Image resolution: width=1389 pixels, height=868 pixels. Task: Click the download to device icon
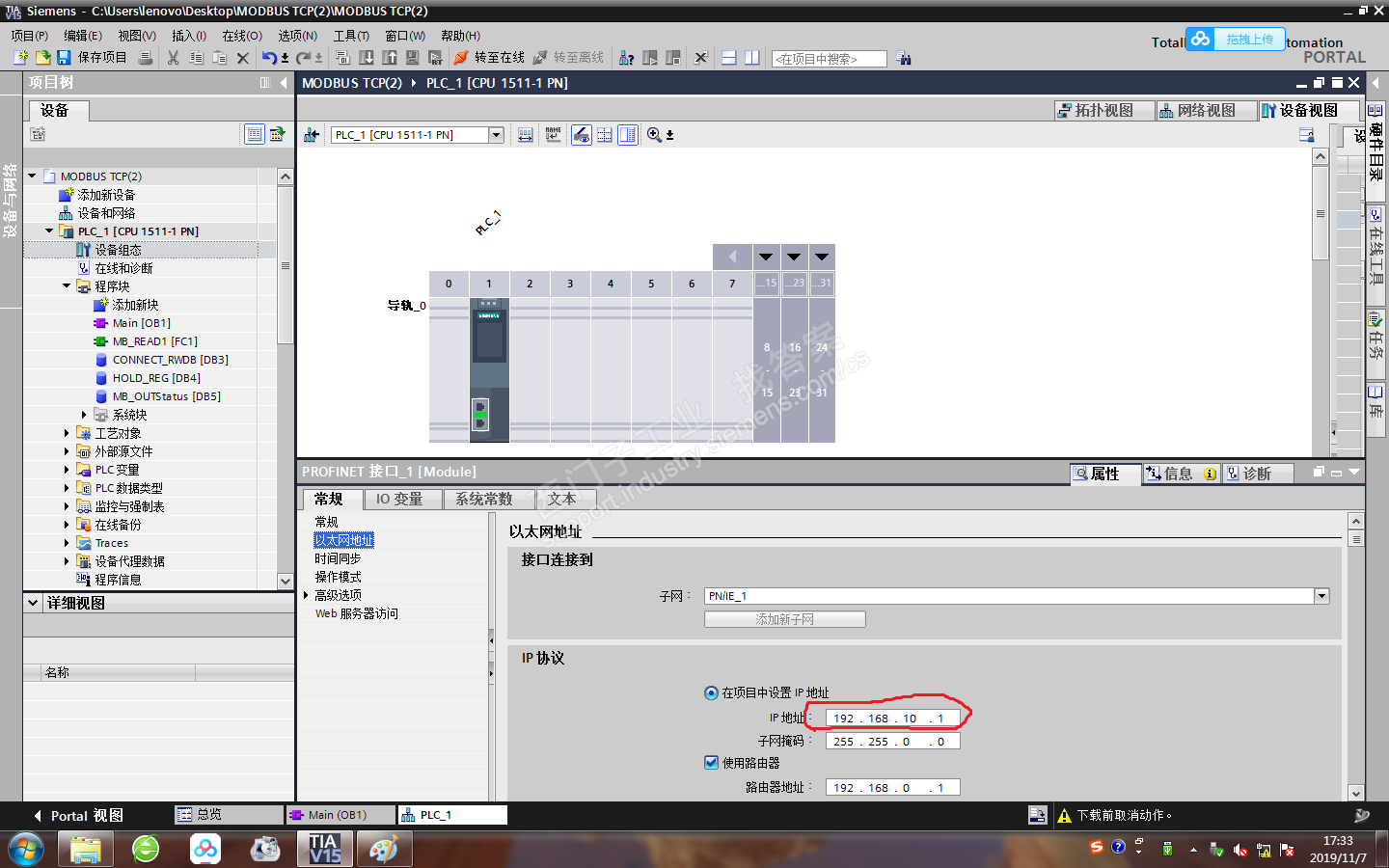[x=367, y=58]
